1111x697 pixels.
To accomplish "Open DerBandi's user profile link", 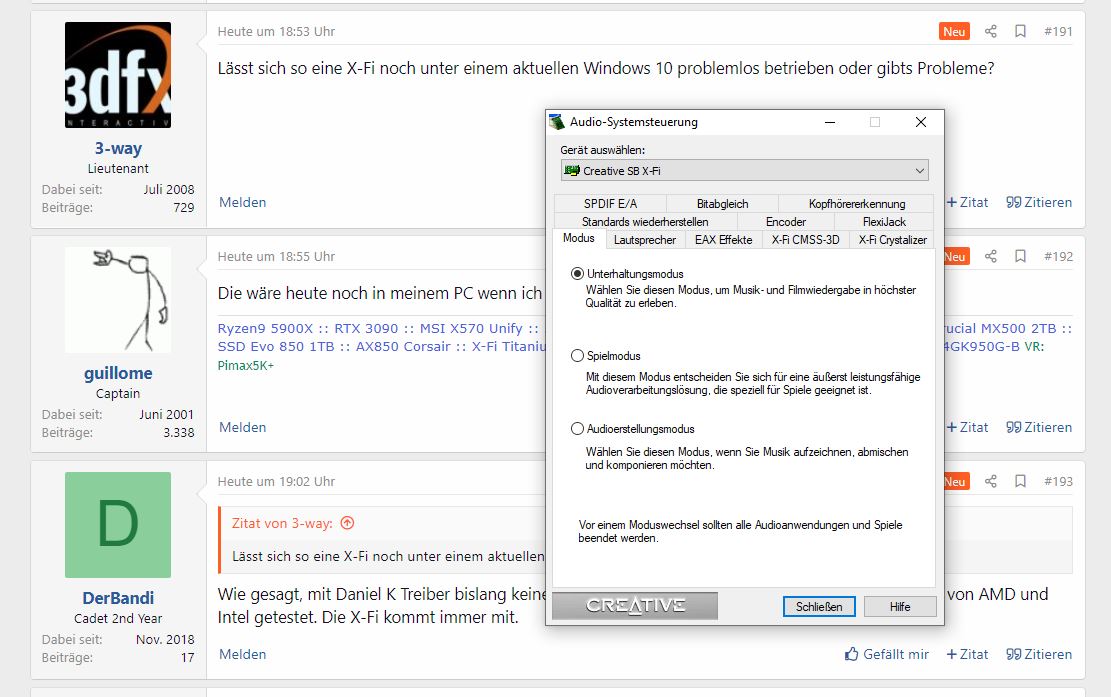I will (x=118, y=598).
